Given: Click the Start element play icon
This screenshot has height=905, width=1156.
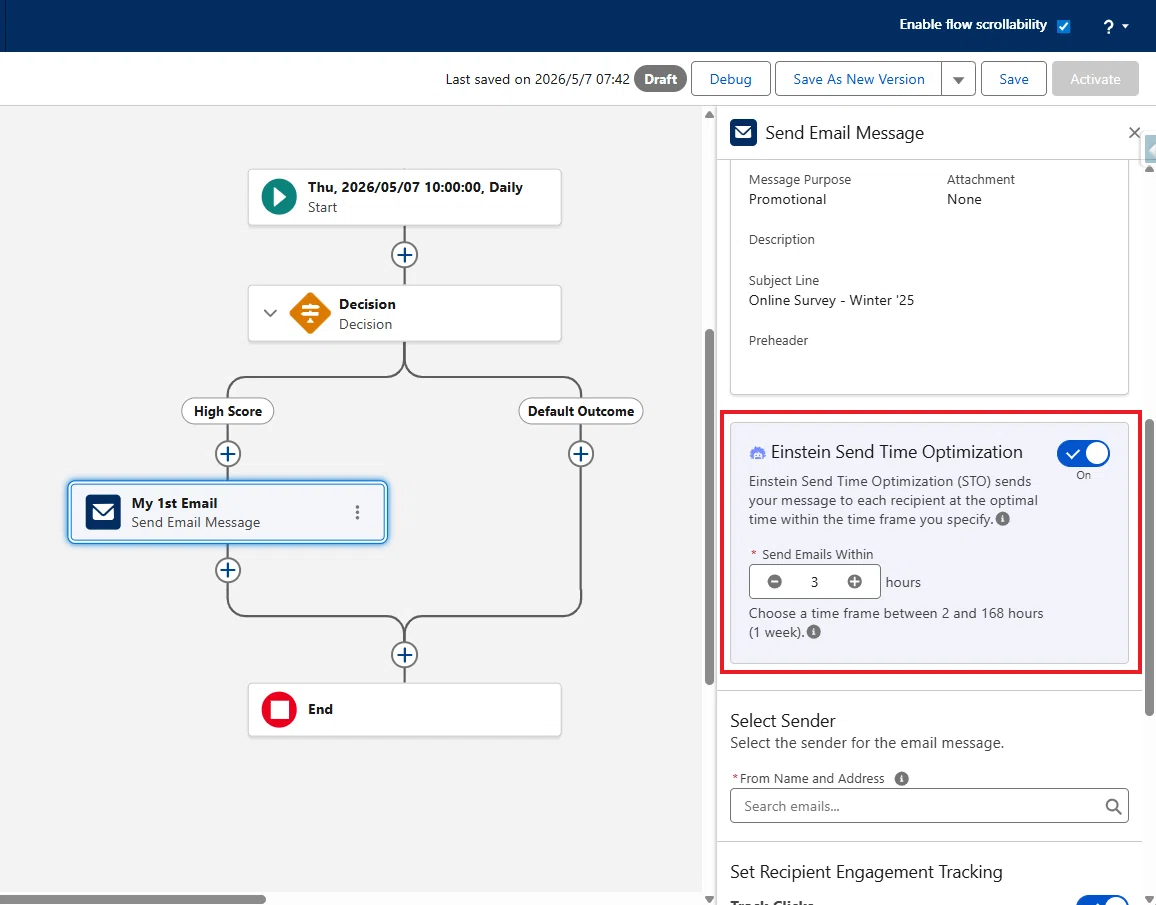Looking at the screenshot, I should [279, 197].
